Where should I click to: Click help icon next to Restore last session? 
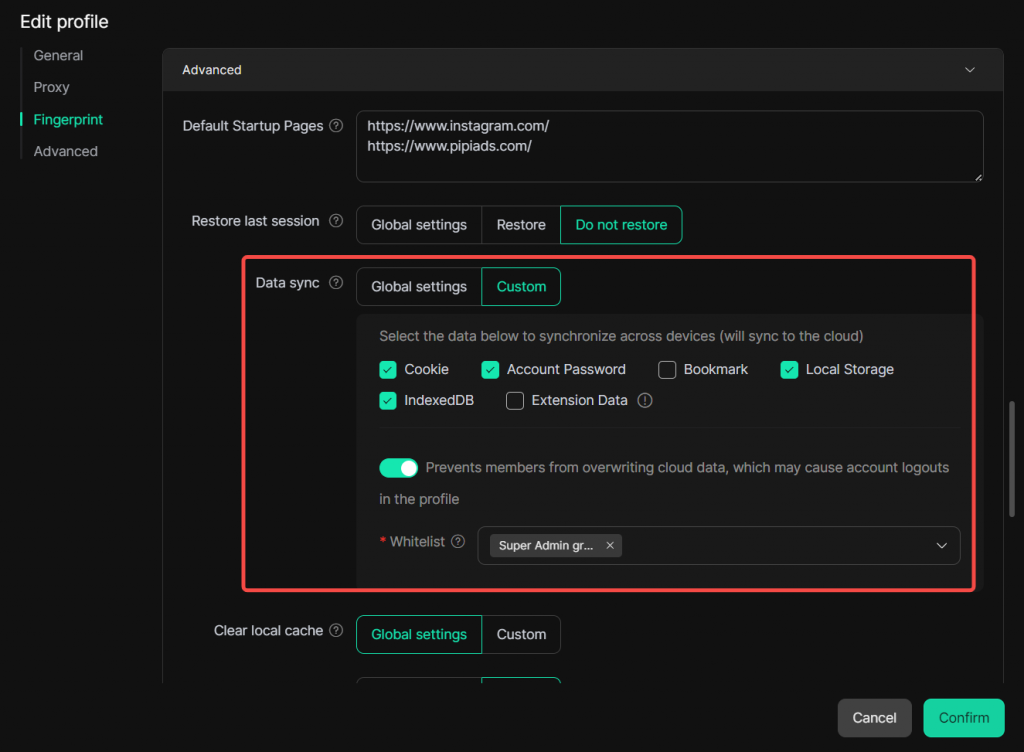click(336, 221)
